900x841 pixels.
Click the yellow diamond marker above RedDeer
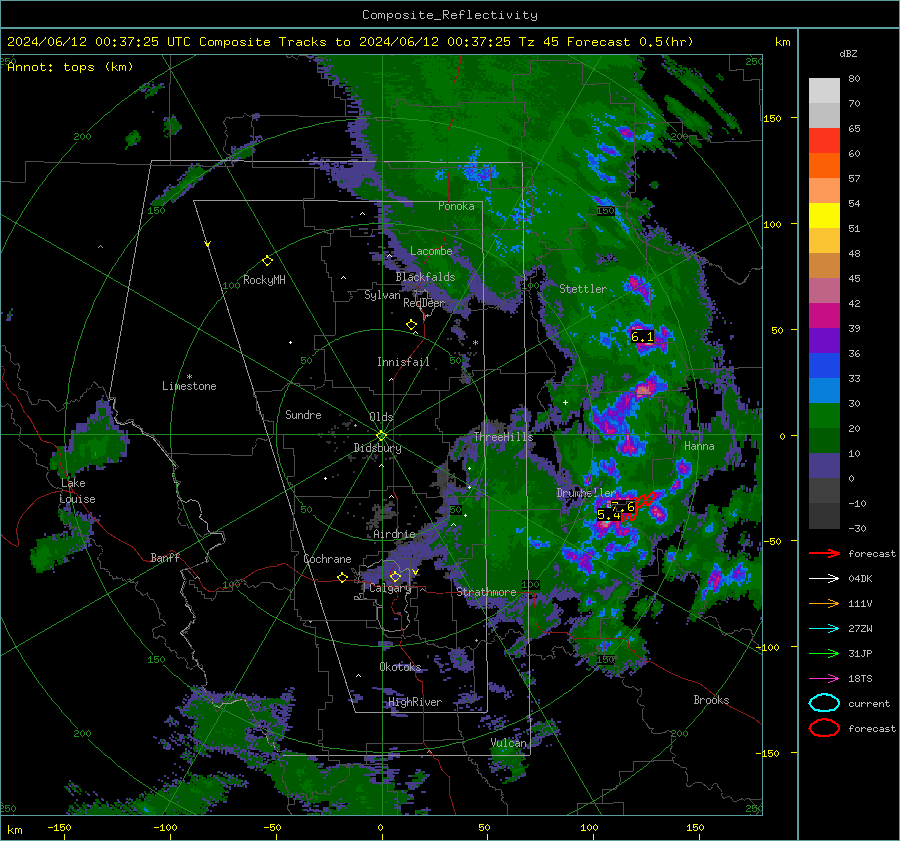tap(411, 325)
